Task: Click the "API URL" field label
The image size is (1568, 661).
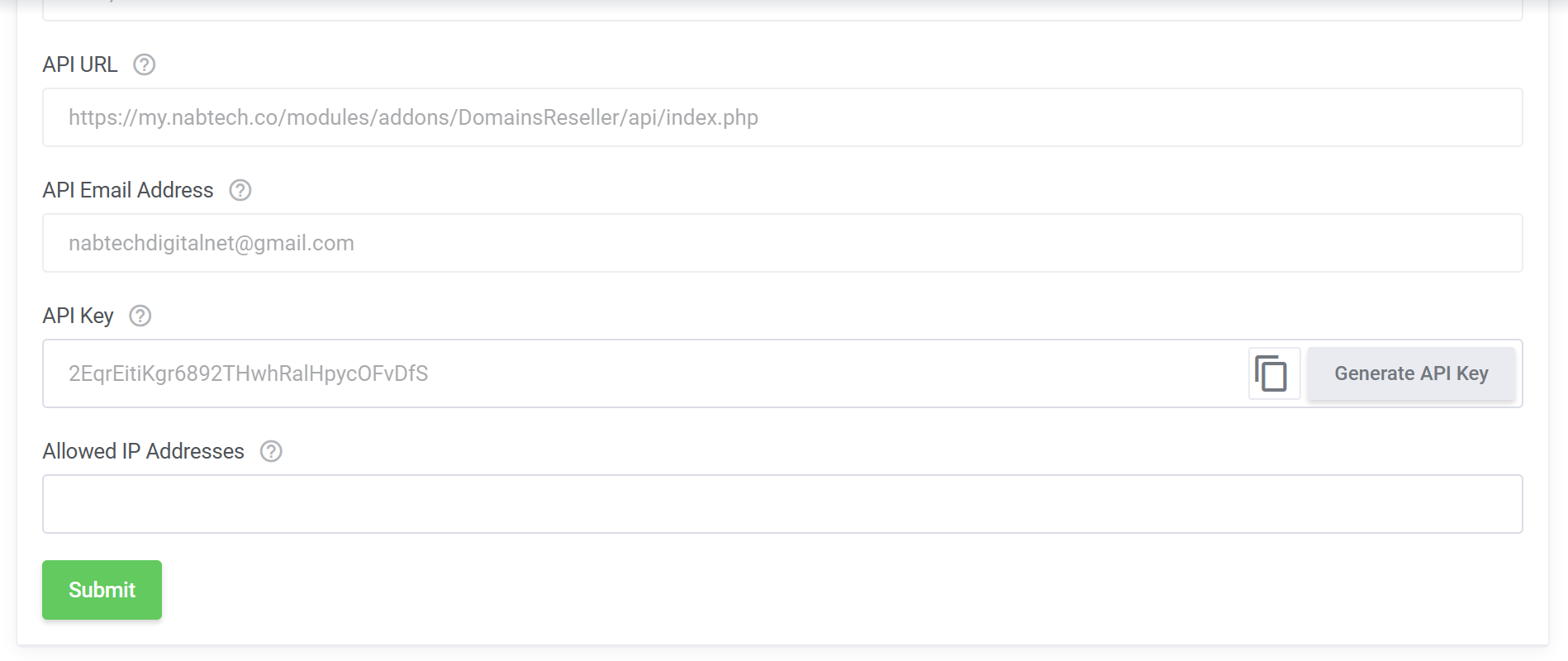Action: click(80, 64)
